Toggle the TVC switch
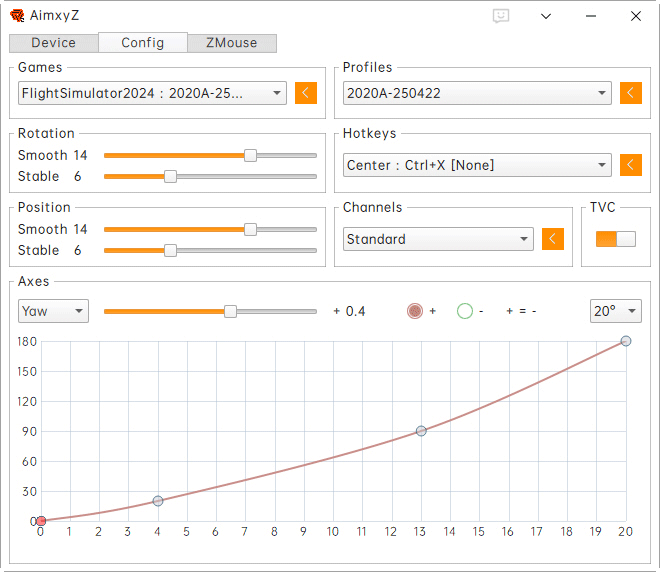This screenshot has height=572, width=660. coord(615,239)
